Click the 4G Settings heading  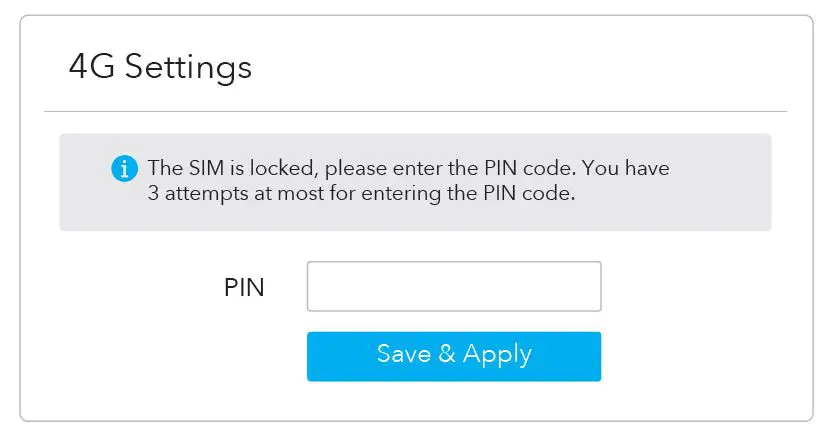point(160,68)
